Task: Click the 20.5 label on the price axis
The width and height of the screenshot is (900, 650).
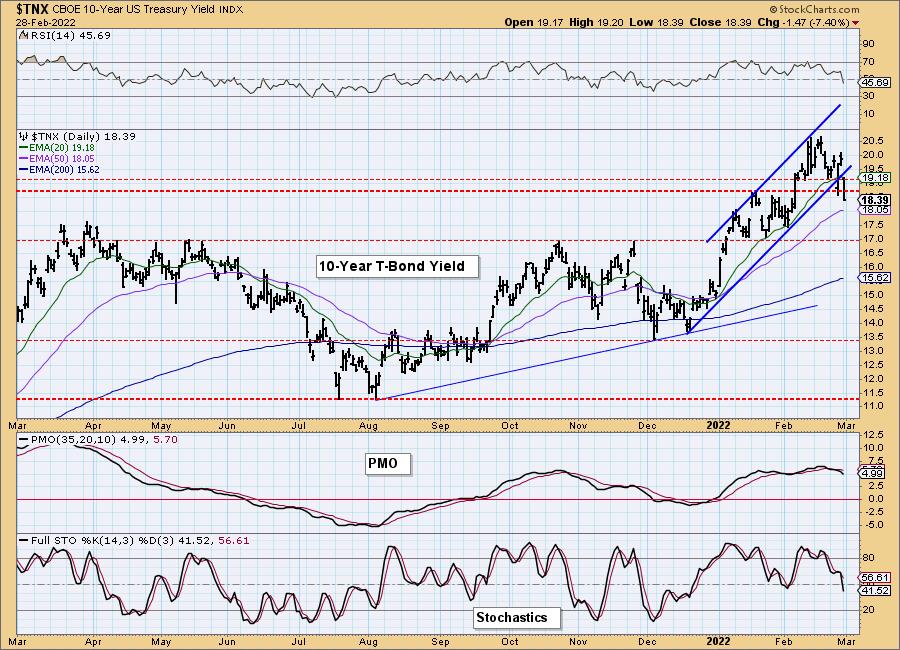Action: (x=872, y=141)
